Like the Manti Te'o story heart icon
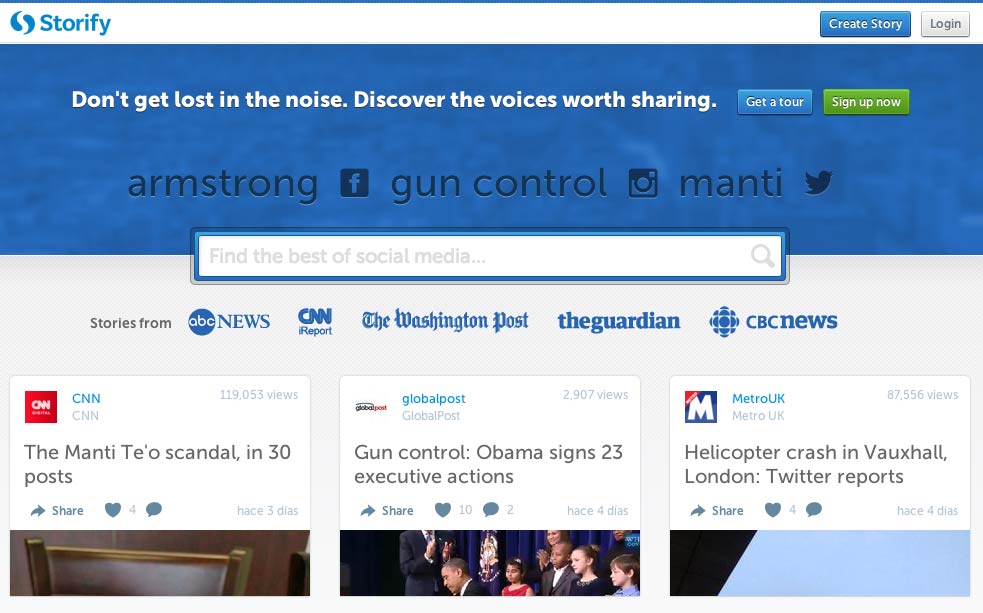Screen dimensions: 983x613 (113, 510)
